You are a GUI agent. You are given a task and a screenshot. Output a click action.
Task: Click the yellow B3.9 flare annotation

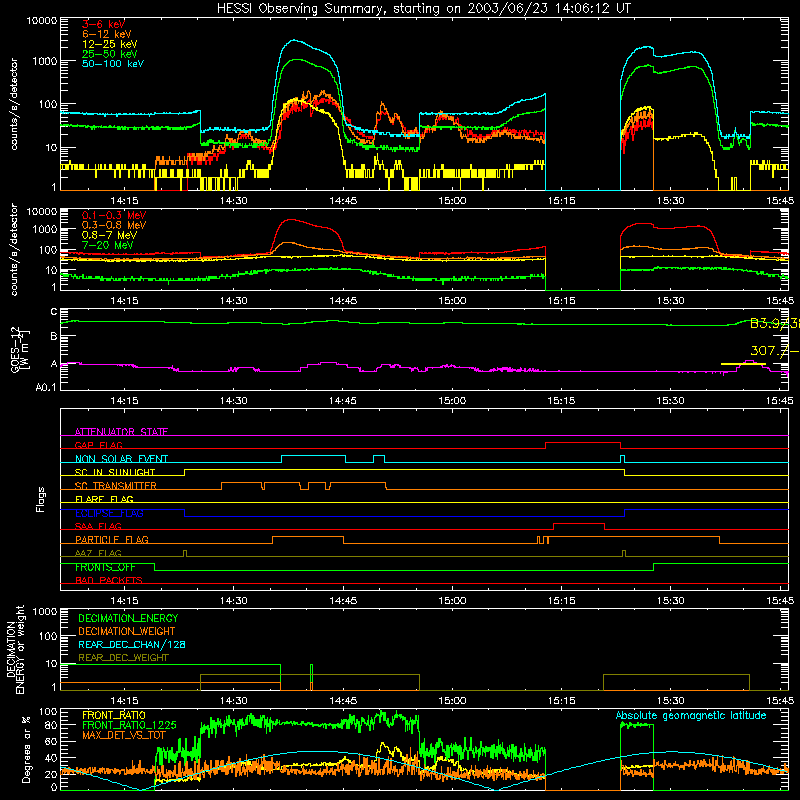pos(774,323)
